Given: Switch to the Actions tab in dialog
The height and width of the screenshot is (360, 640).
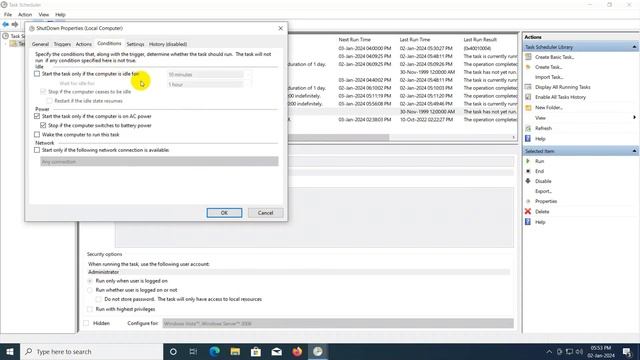Looking at the screenshot, I should (x=84, y=44).
